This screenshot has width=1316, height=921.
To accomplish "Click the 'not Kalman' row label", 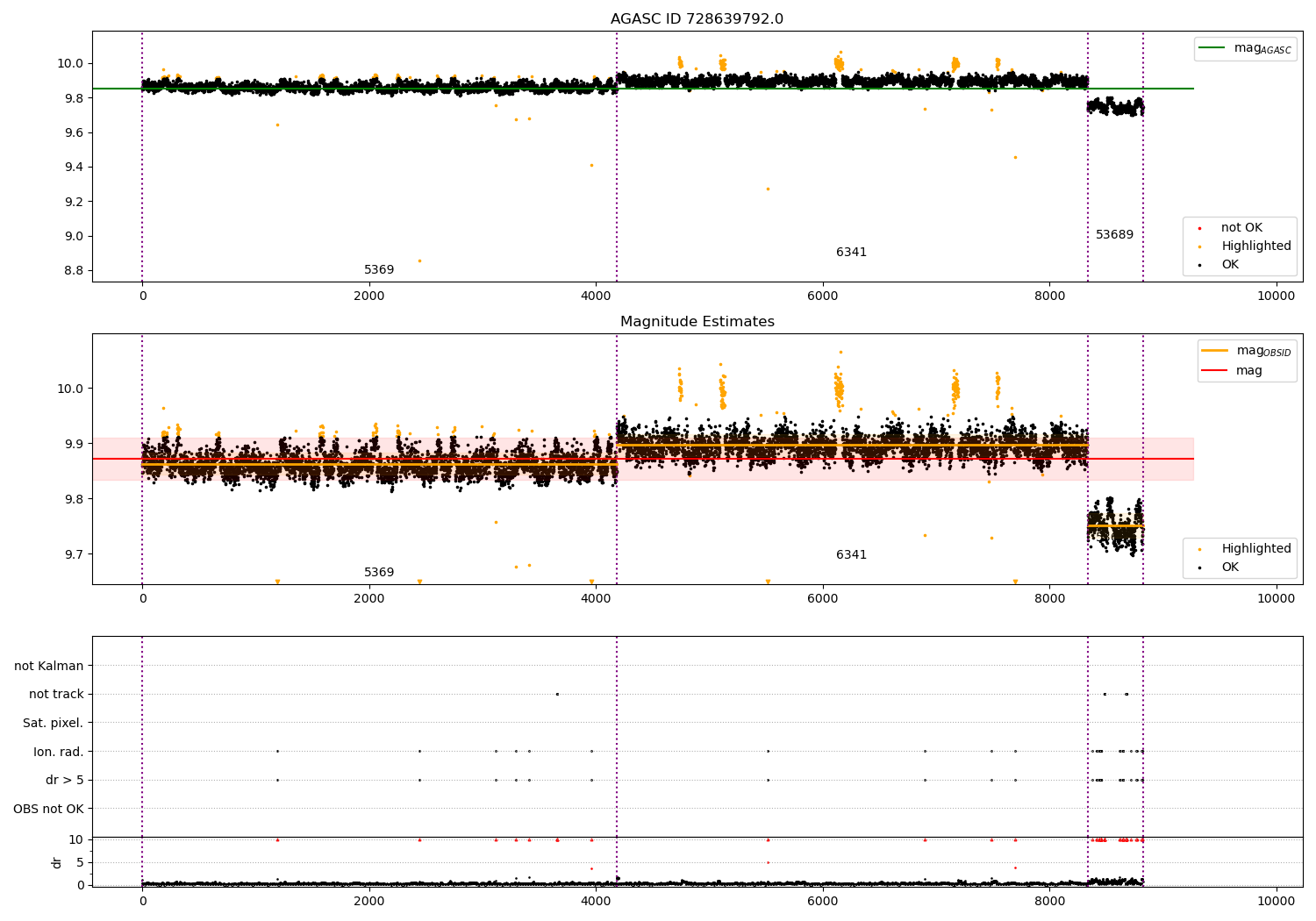I will [49, 666].
